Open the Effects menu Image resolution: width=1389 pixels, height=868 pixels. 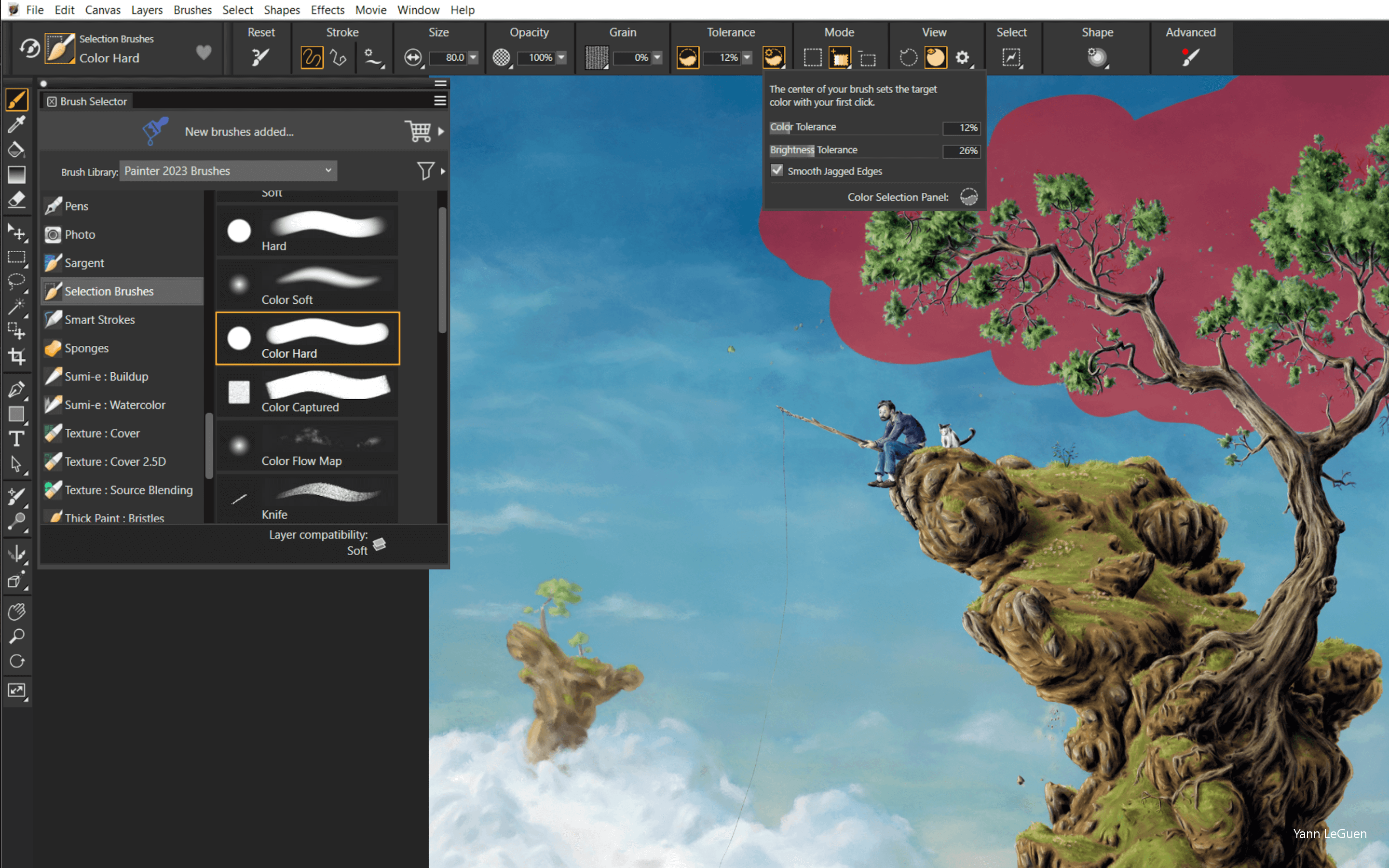(327, 10)
